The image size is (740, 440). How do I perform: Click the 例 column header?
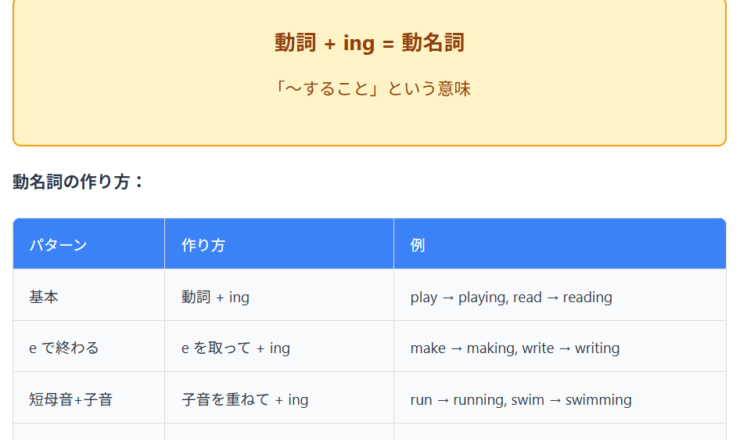pyautogui.click(x=416, y=245)
